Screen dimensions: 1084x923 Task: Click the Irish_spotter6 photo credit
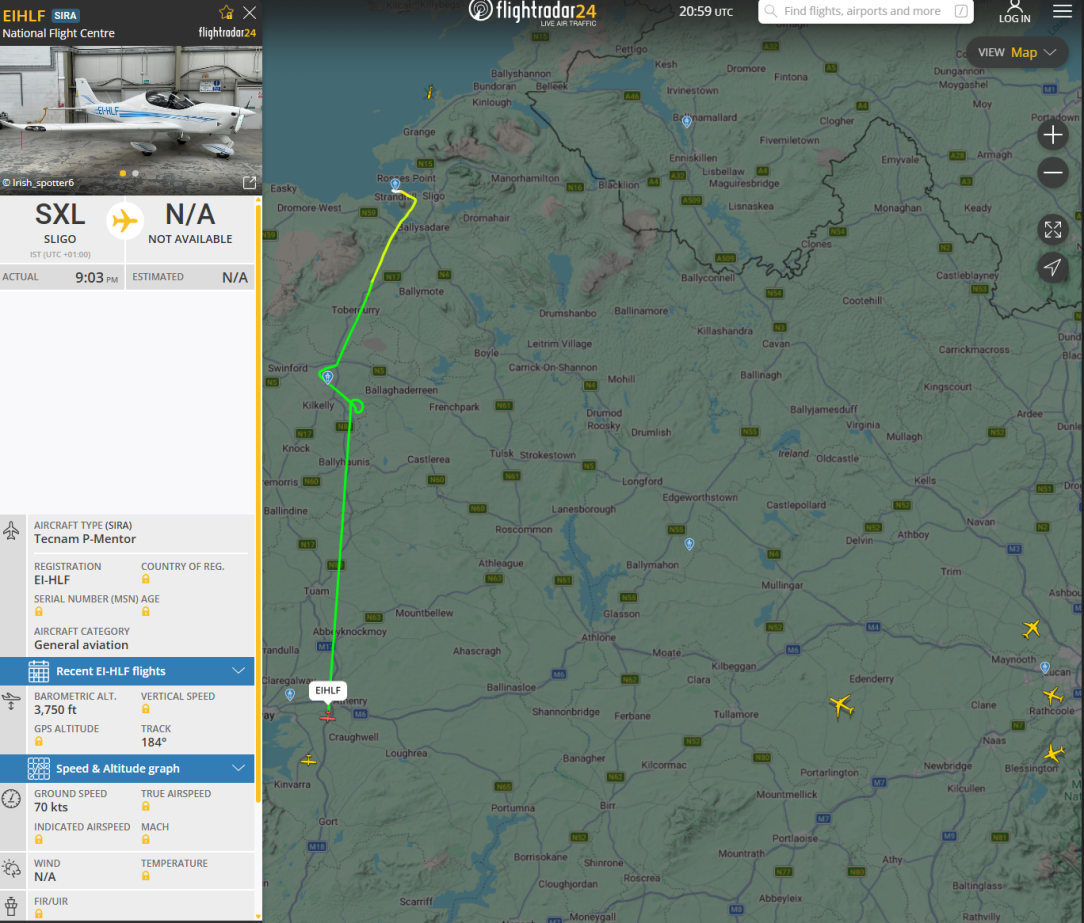coord(38,183)
